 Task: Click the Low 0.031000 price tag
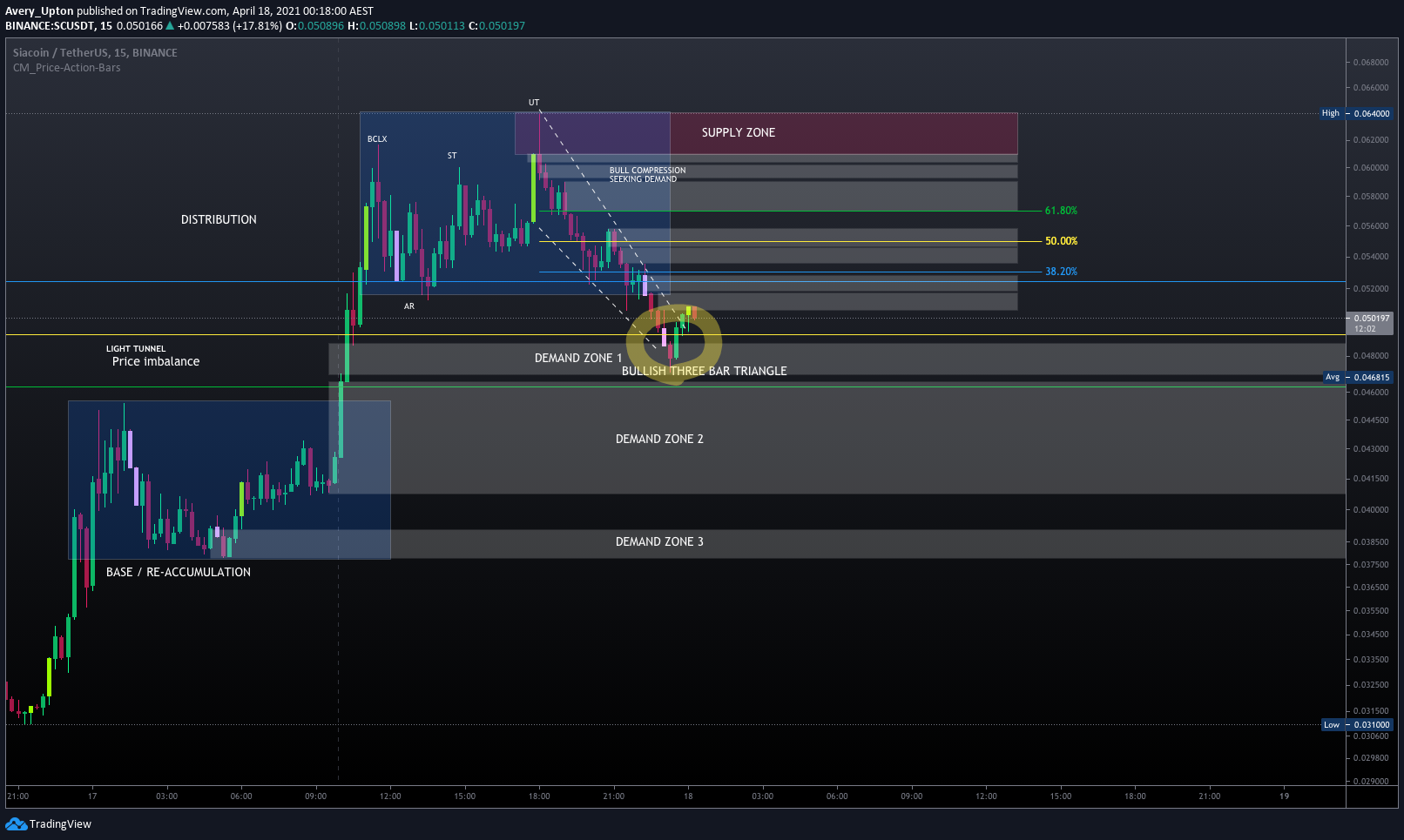click(x=1357, y=724)
